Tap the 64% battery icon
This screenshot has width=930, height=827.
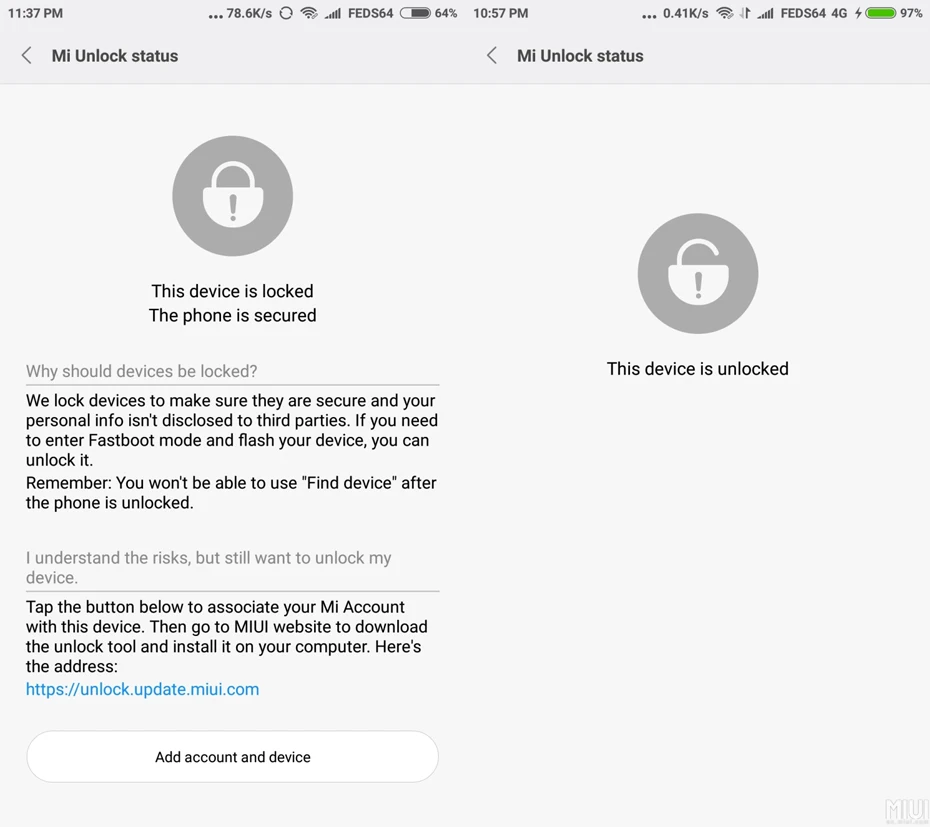(x=415, y=13)
